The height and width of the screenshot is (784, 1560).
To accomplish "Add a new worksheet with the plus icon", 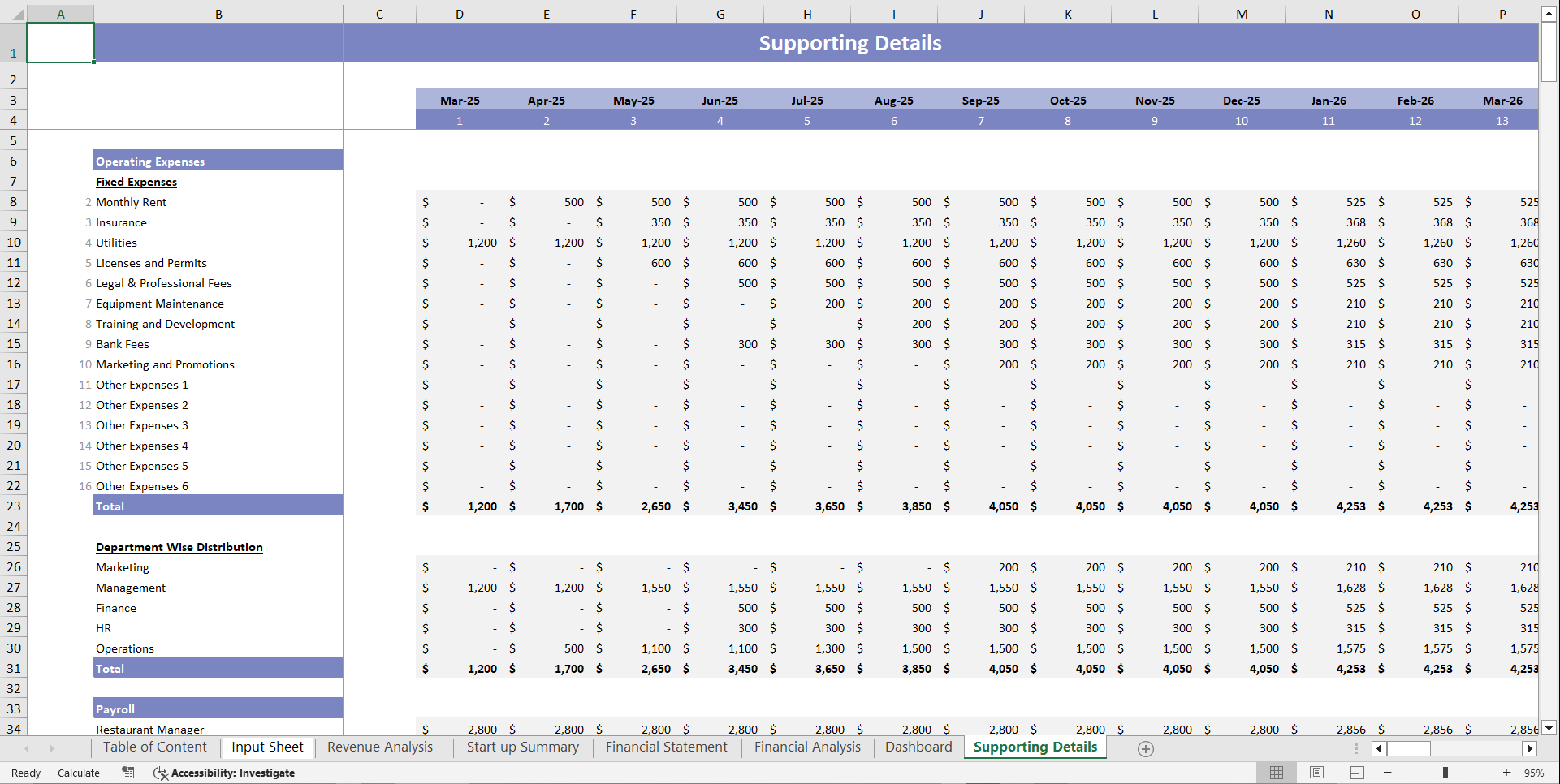I will (x=1145, y=748).
